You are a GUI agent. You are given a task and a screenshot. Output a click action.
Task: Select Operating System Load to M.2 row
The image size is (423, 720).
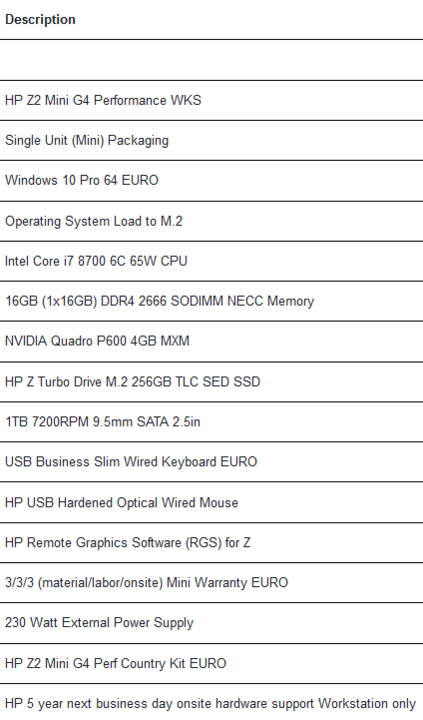211,221
